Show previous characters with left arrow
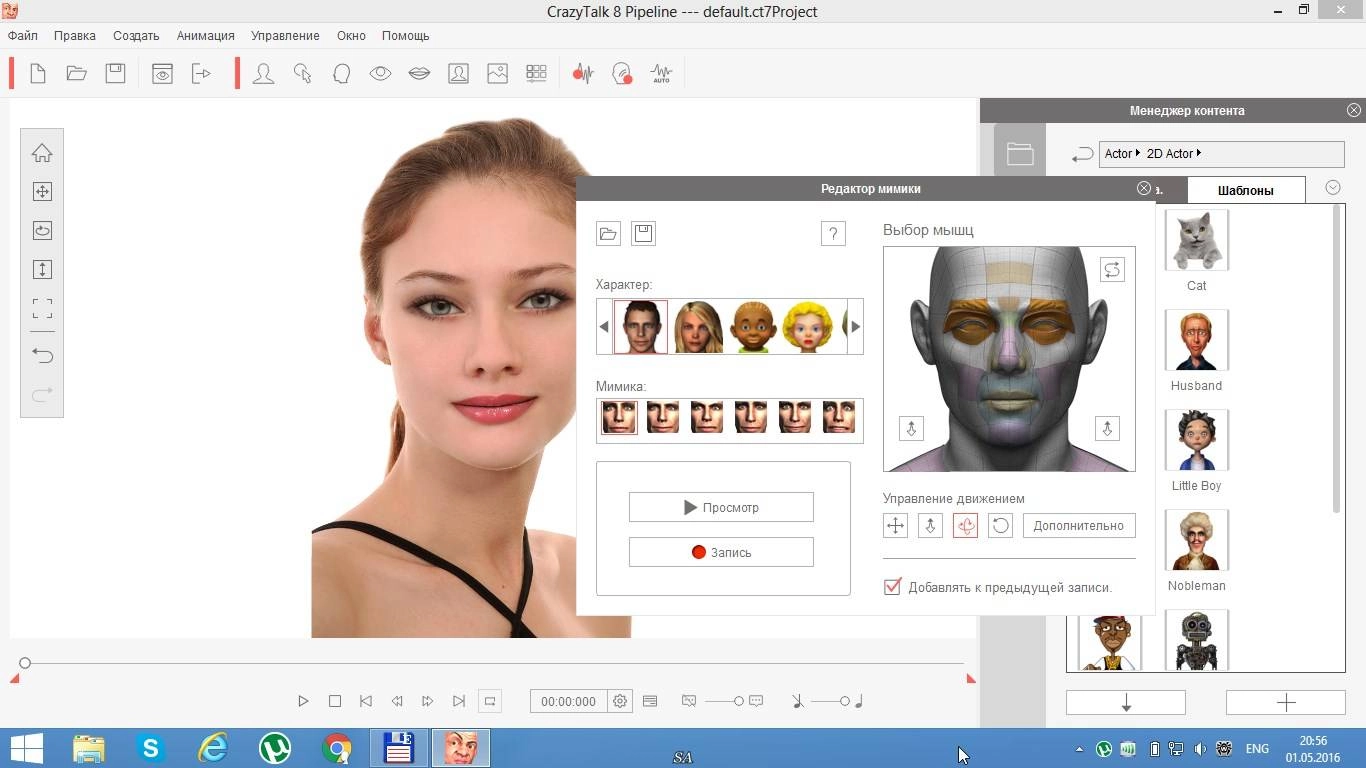This screenshot has height=768, width=1366. pos(604,326)
